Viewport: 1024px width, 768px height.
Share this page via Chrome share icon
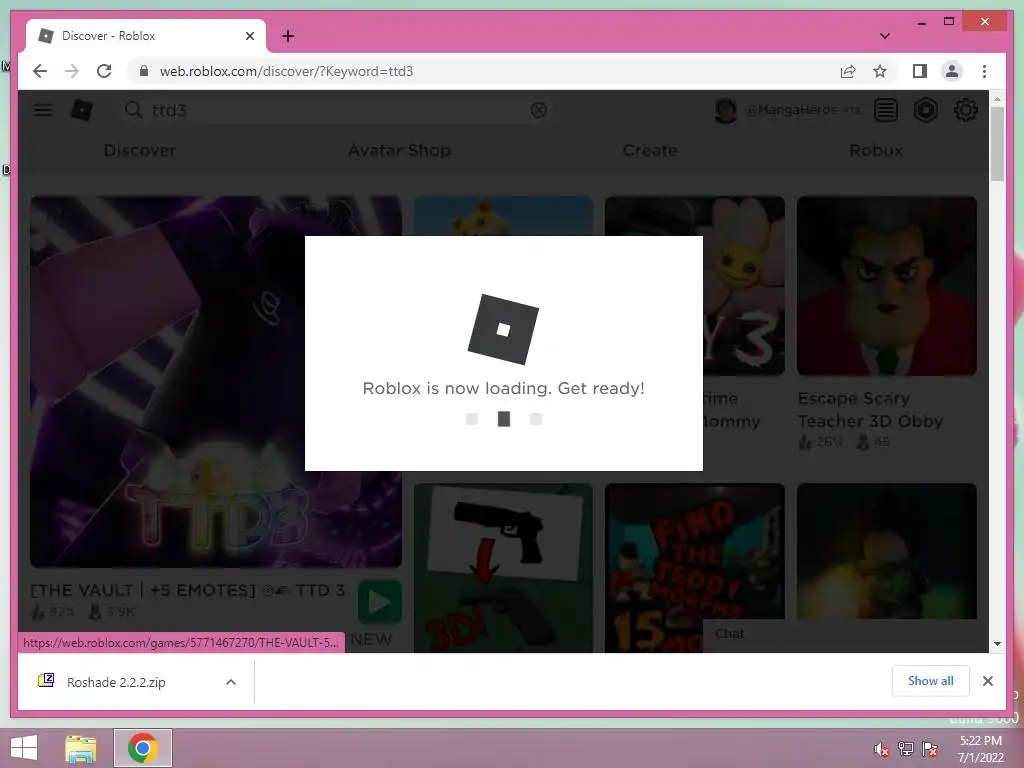[x=848, y=71]
